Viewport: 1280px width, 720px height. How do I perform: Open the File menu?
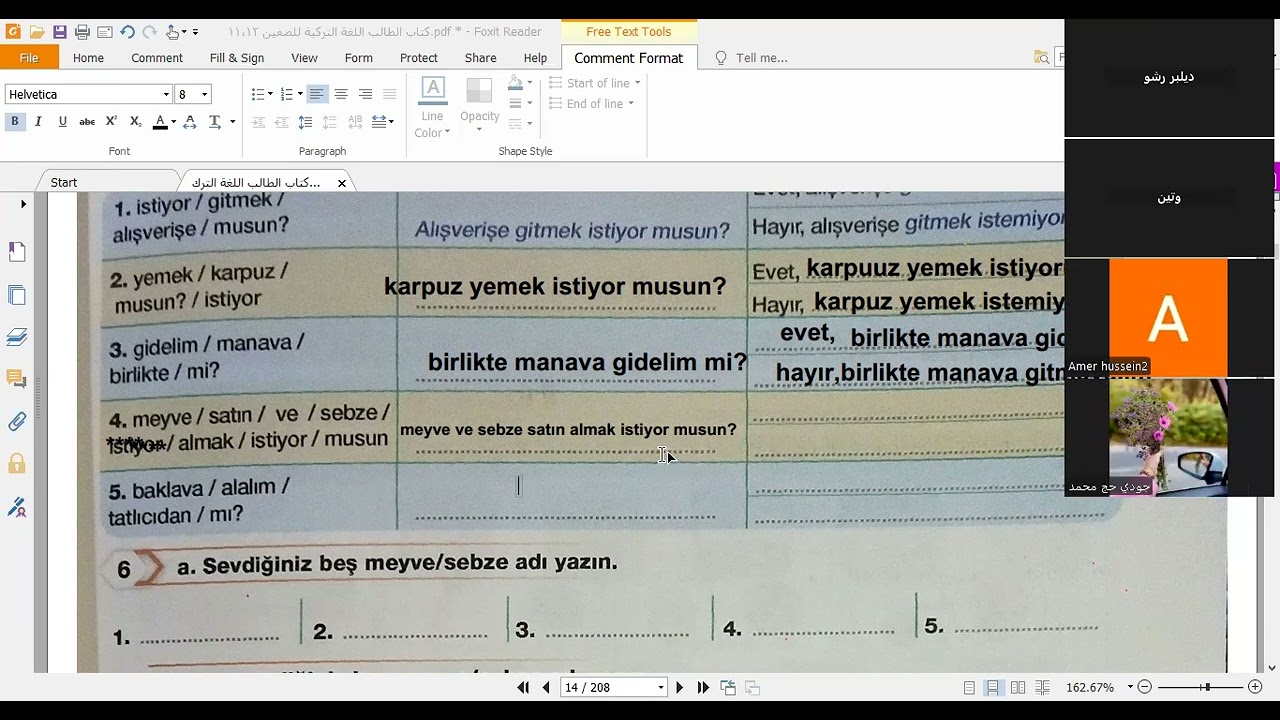click(x=29, y=58)
